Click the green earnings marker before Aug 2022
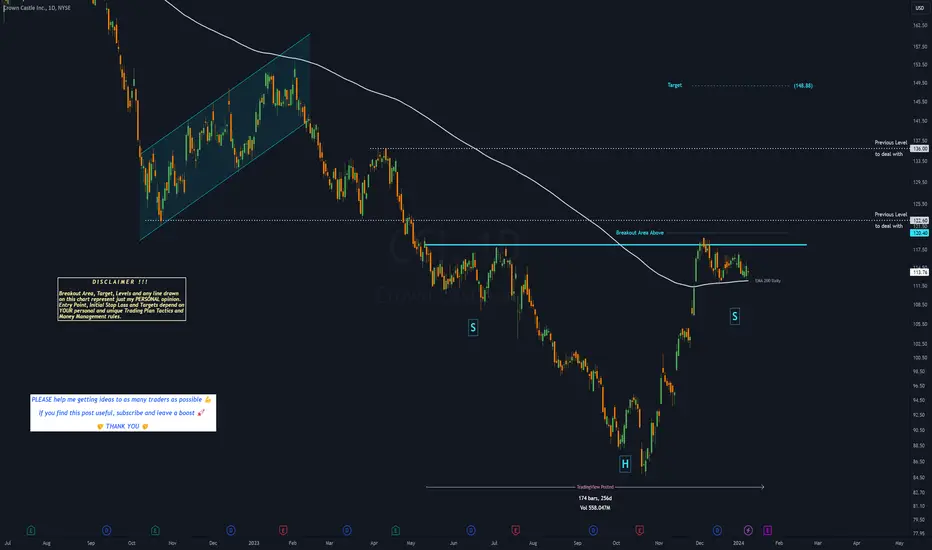The image size is (932, 550). click(x=31, y=530)
